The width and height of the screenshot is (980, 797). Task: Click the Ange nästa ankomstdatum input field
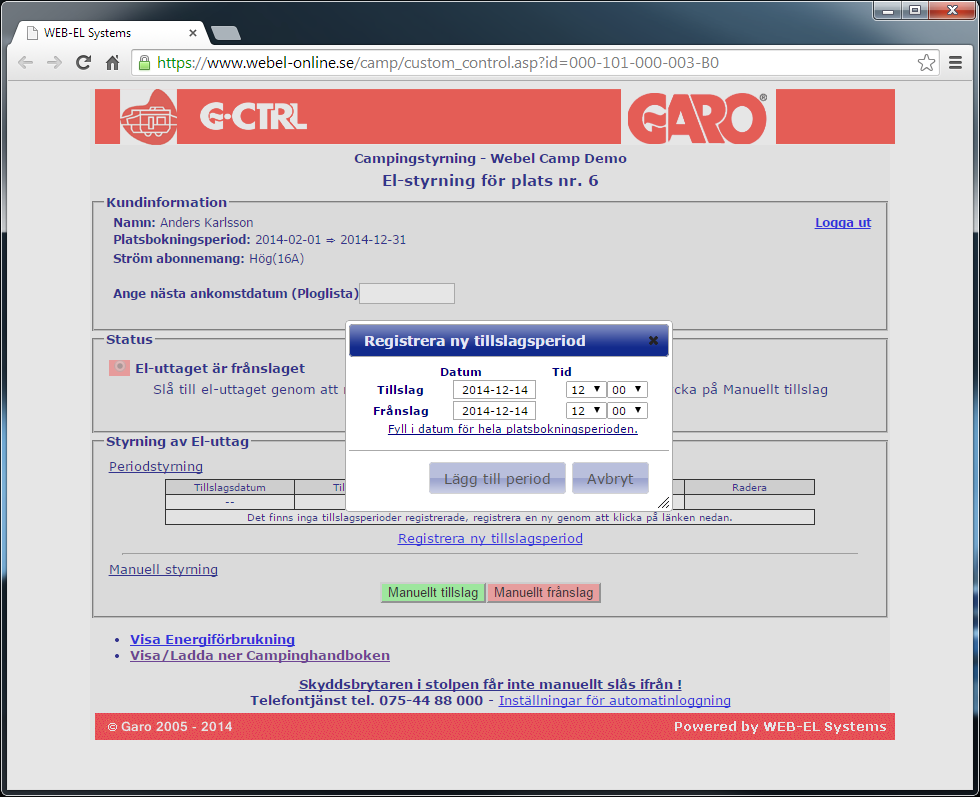point(407,293)
